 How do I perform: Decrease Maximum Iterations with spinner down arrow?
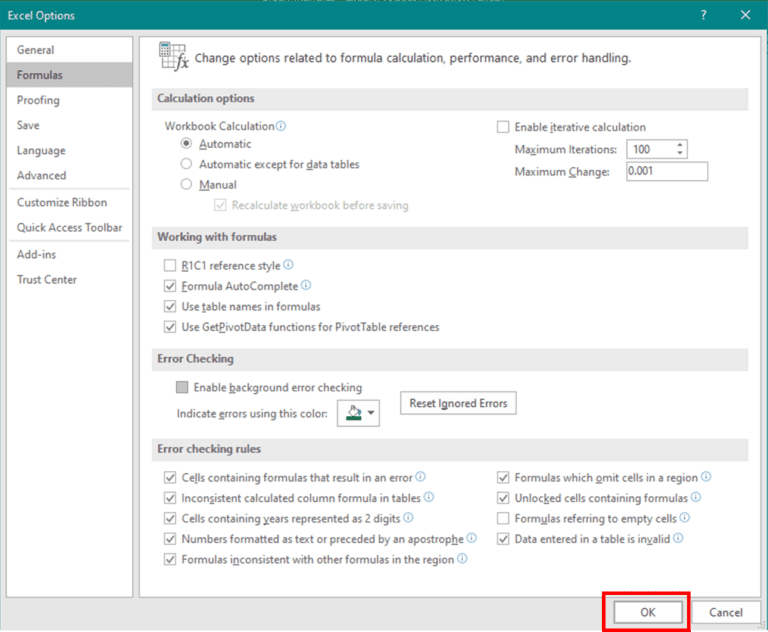(680, 153)
